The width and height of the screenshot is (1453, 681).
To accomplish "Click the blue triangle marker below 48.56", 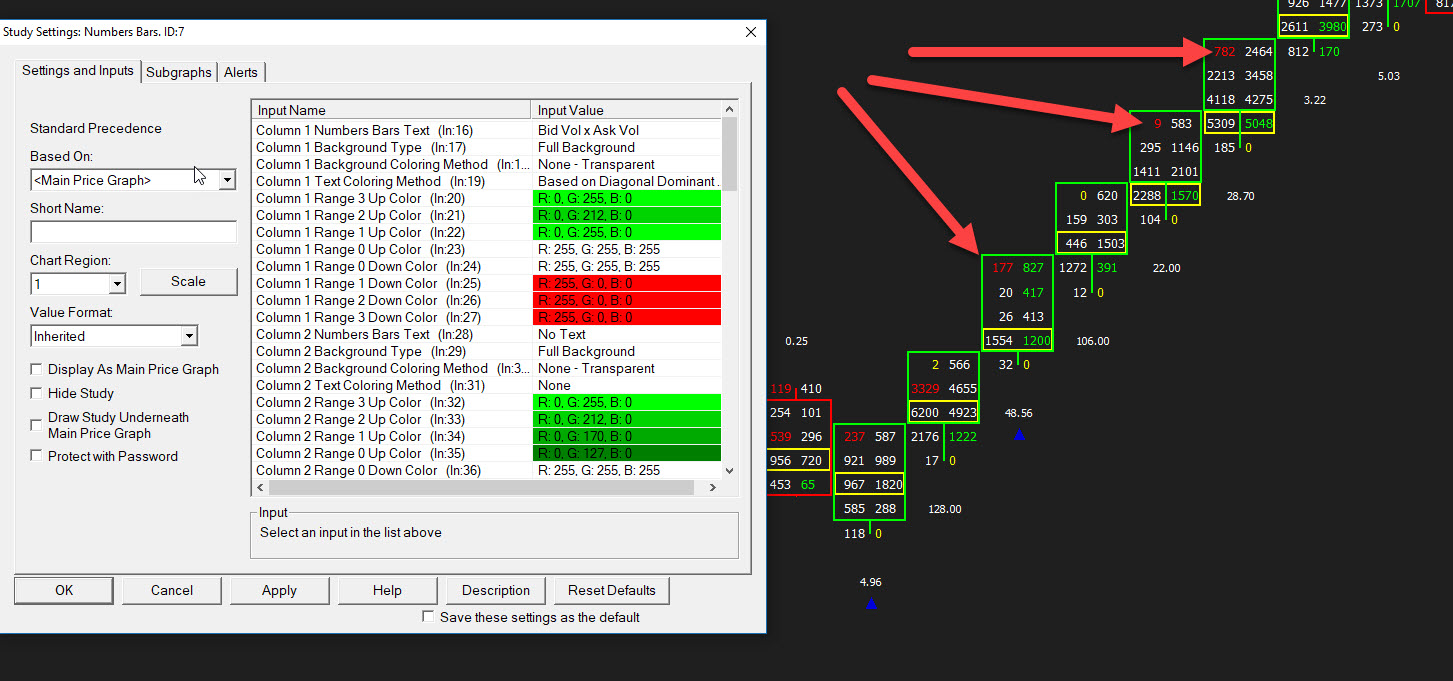I will [x=1019, y=435].
